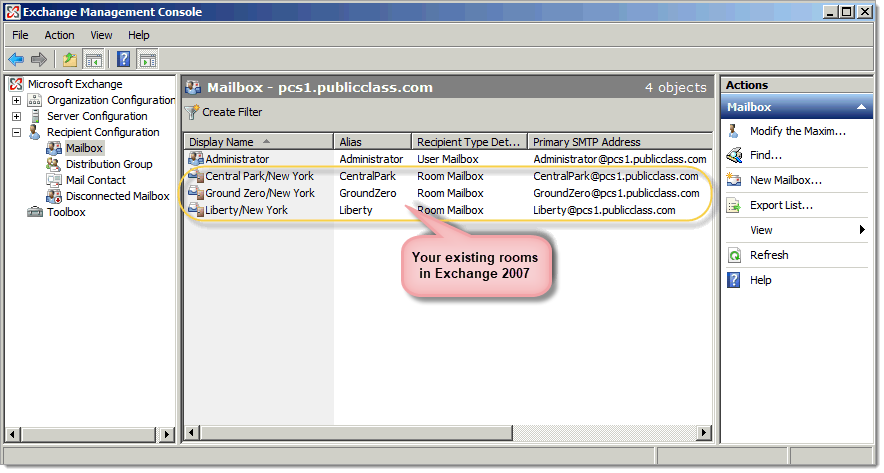
Task: Expand the Organization Configuration node
Action: 16,100
